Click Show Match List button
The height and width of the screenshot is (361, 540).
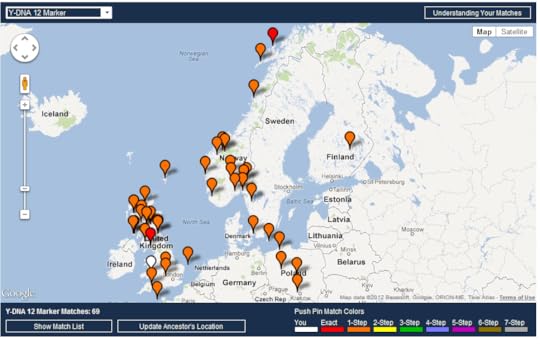click(59, 326)
